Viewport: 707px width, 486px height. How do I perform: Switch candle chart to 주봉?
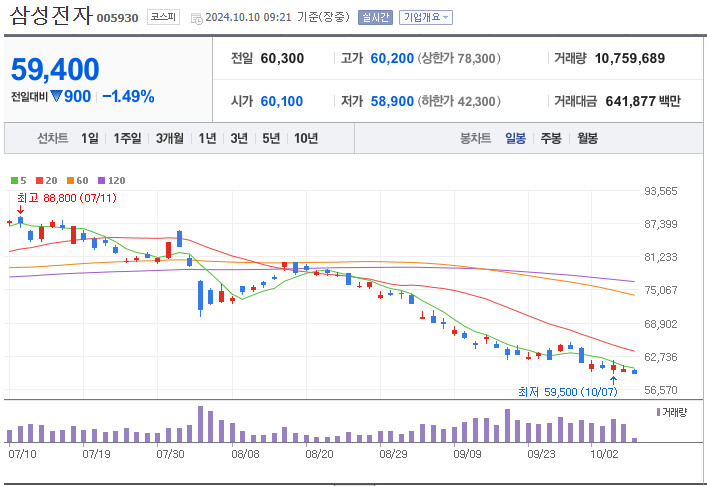coord(551,139)
